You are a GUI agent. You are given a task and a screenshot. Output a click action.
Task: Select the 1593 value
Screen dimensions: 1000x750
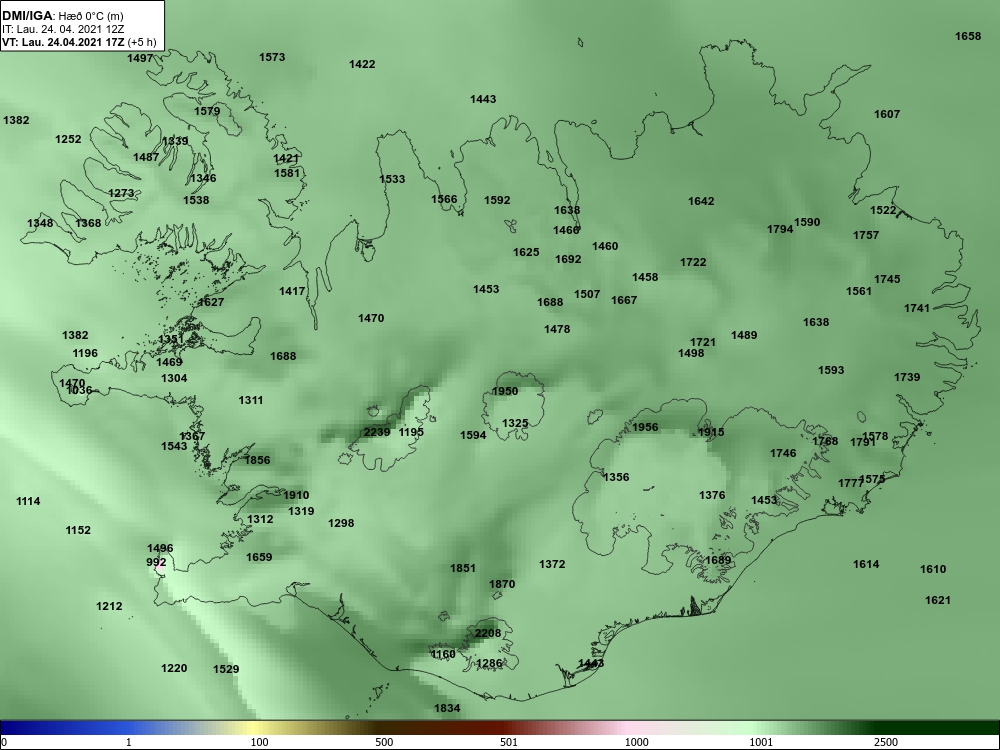point(831,371)
